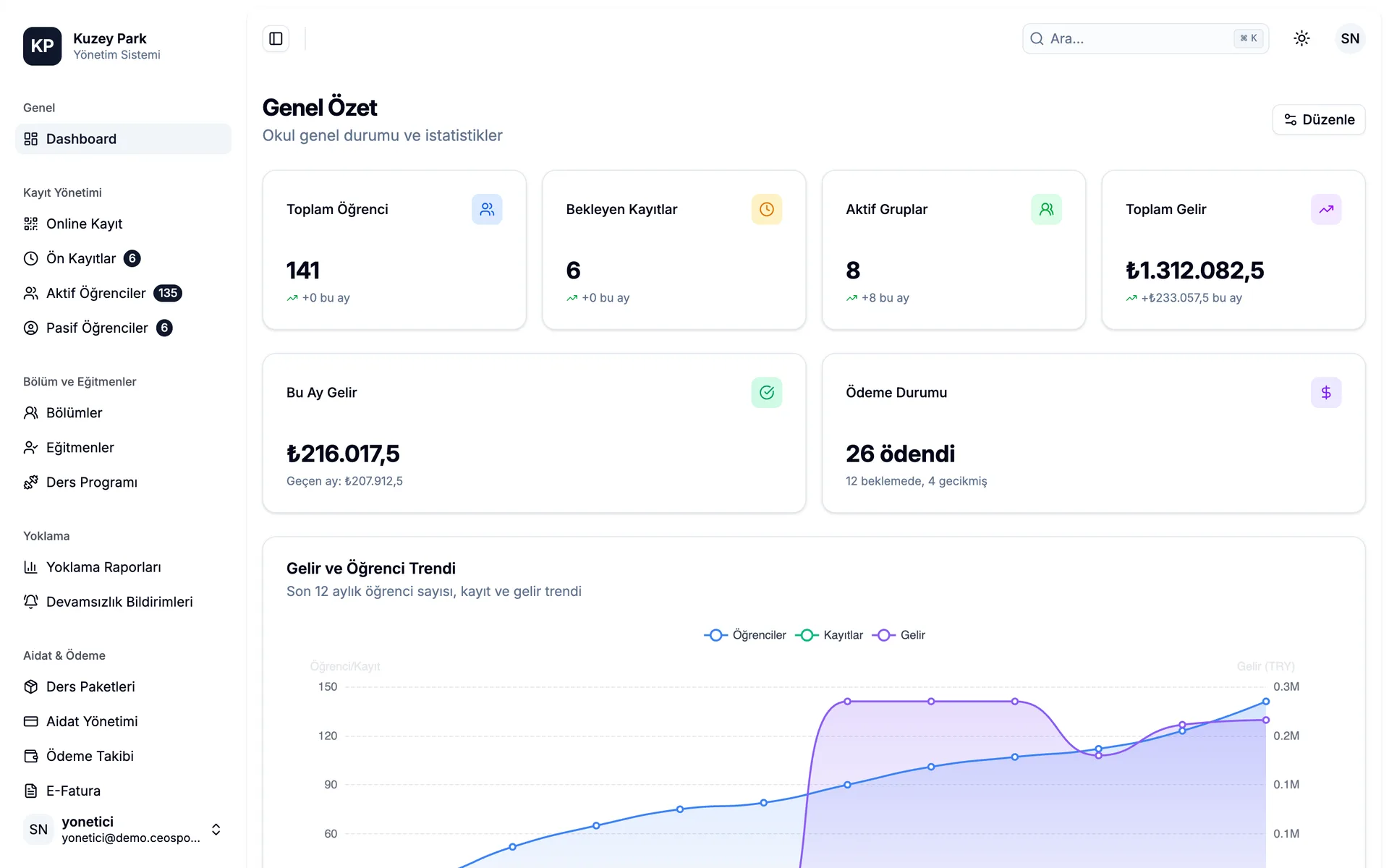Click the Toplam Öğrenci users icon
This screenshot has height=868, width=1389.
[487, 209]
